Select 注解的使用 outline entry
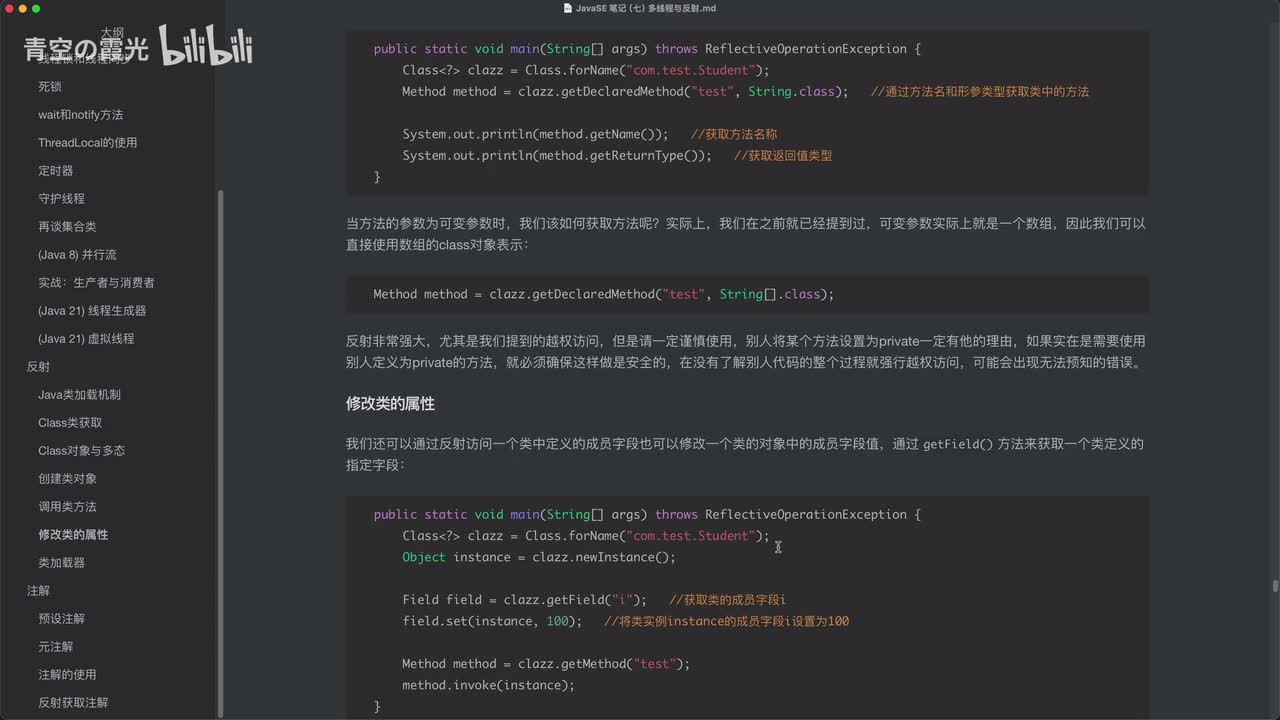The width and height of the screenshot is (1280, 720). pyautogui.click(x=68, y=675)
